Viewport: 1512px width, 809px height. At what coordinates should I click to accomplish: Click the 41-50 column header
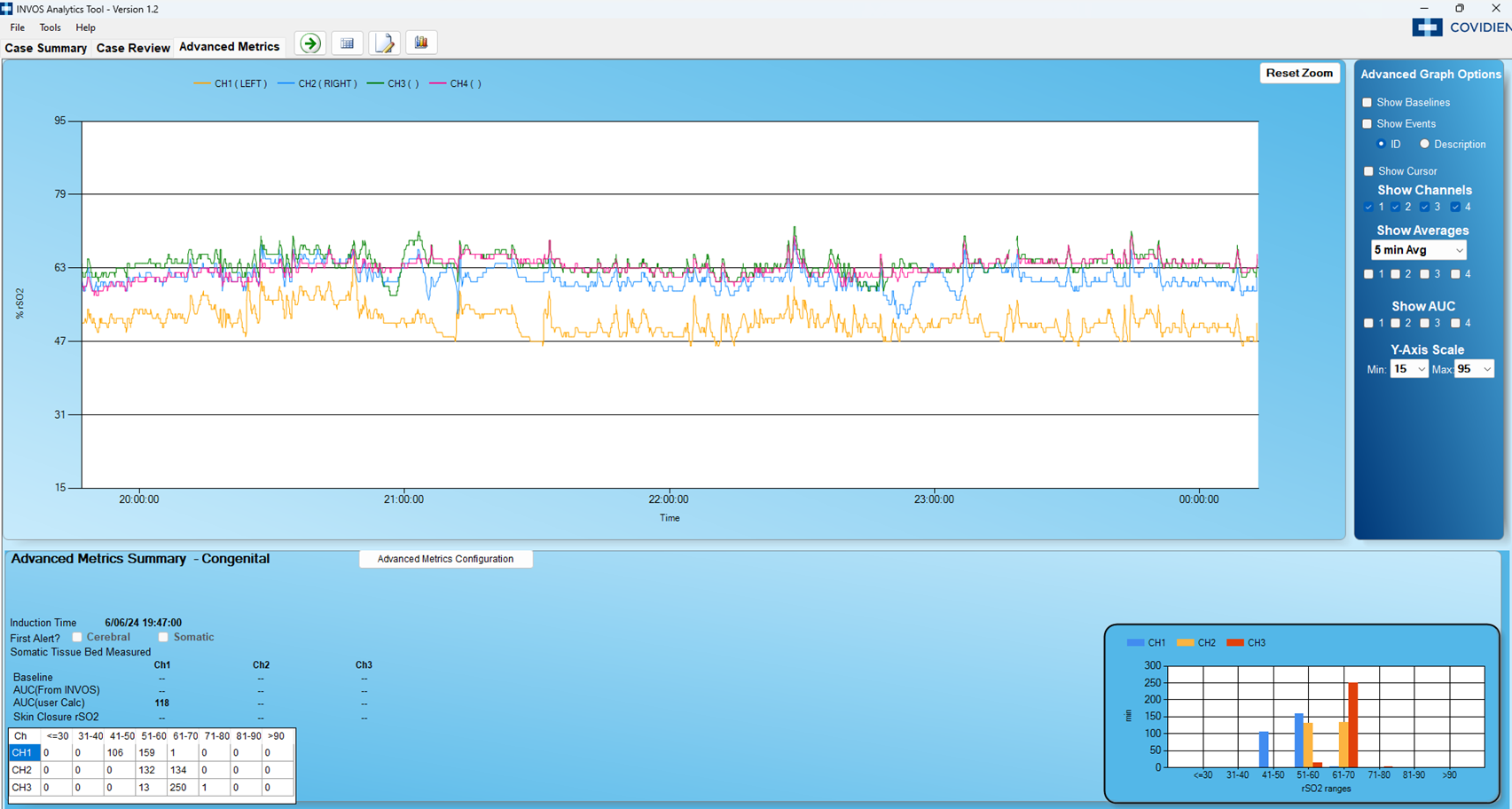point(121,736)
